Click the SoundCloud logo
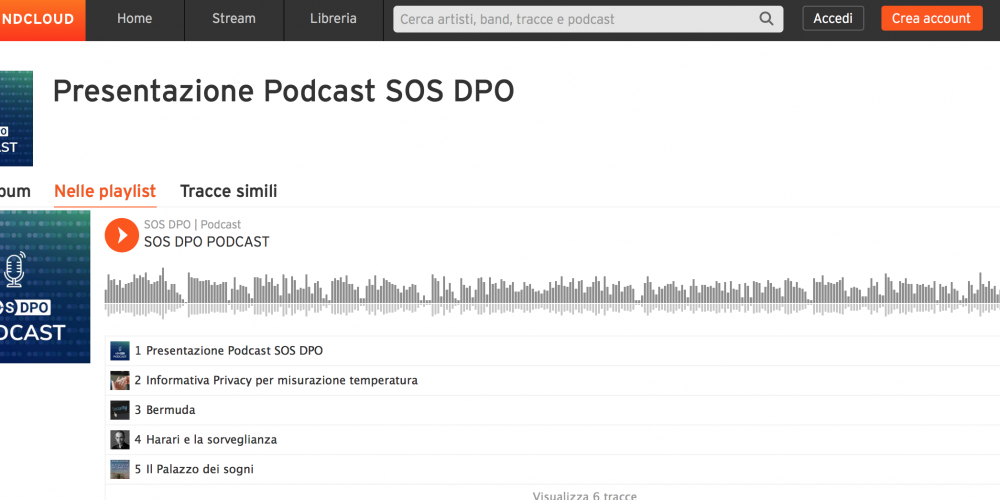 pos(42,20)
